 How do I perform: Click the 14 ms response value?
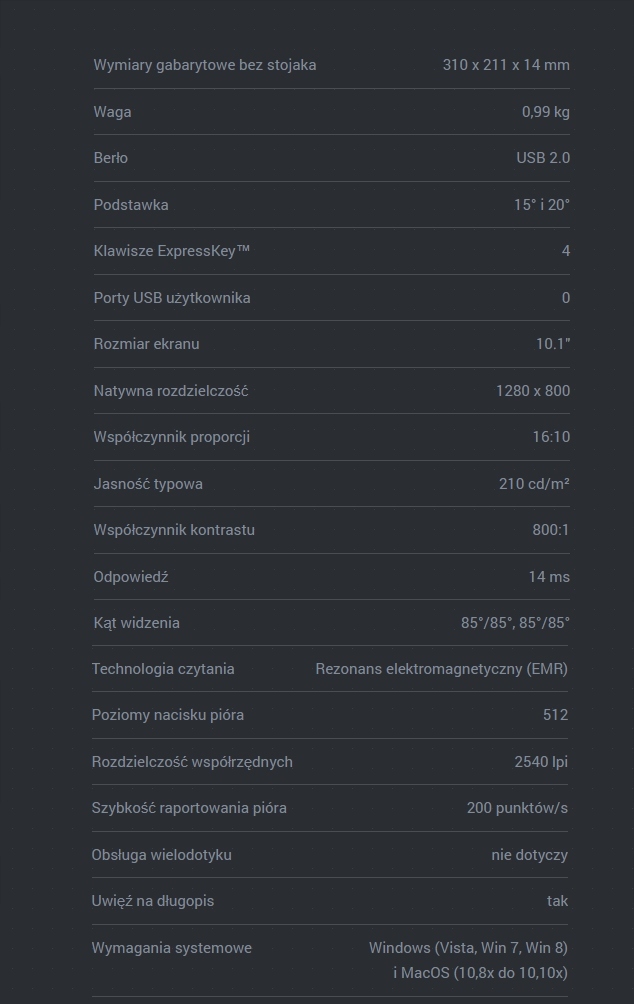coord(549,577)
